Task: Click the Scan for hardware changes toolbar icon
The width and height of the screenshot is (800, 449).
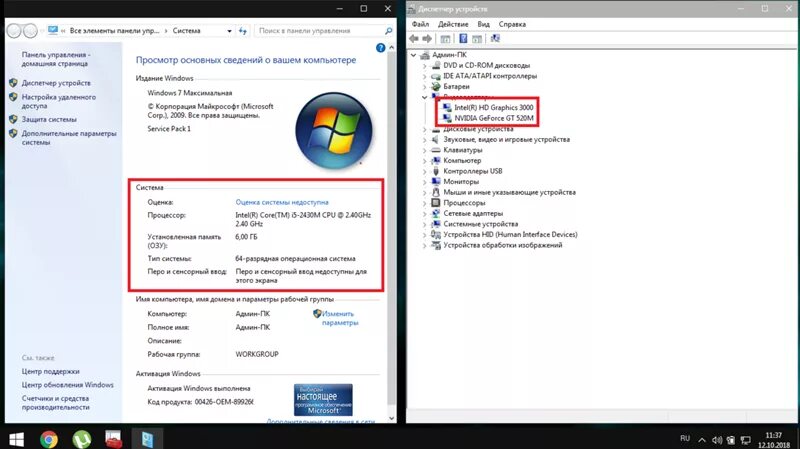Action: [494, 39]
